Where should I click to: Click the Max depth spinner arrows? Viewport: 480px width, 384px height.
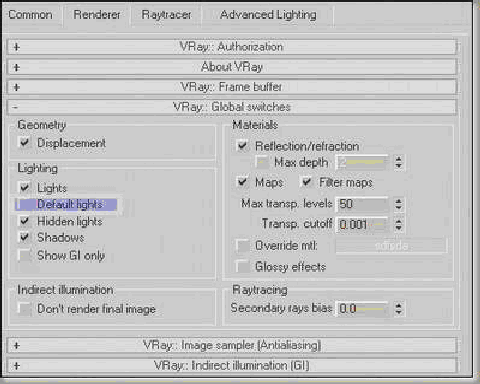pyautogui.click(x=398, y=162)
